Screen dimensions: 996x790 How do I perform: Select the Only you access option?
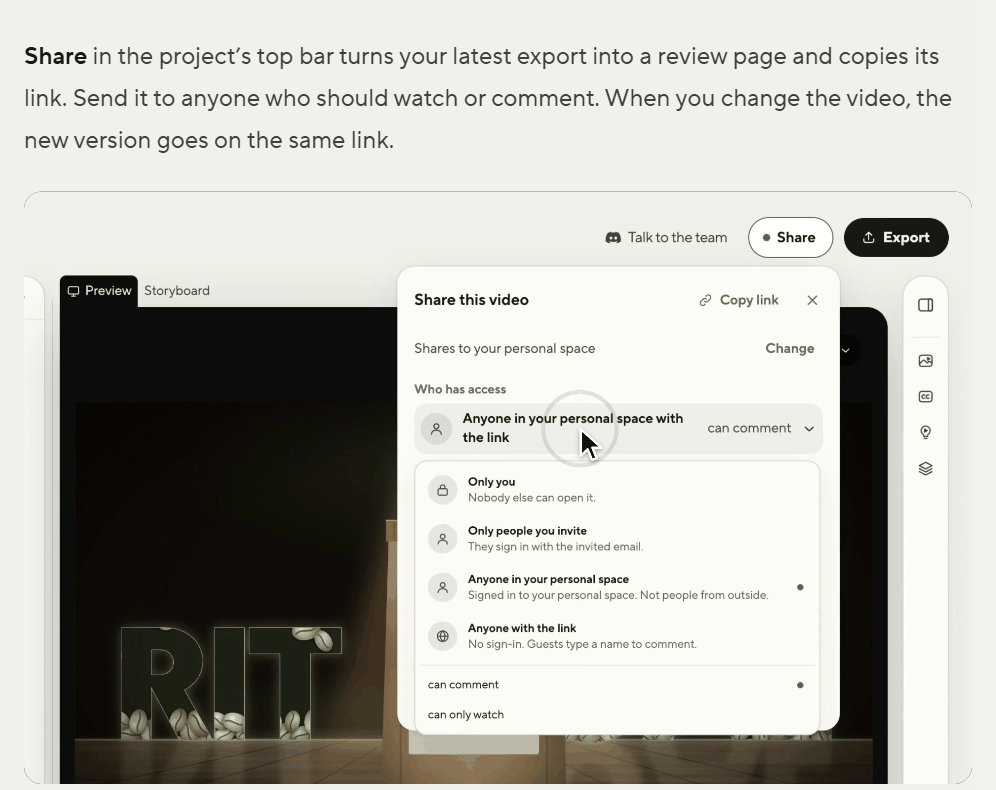617,490
